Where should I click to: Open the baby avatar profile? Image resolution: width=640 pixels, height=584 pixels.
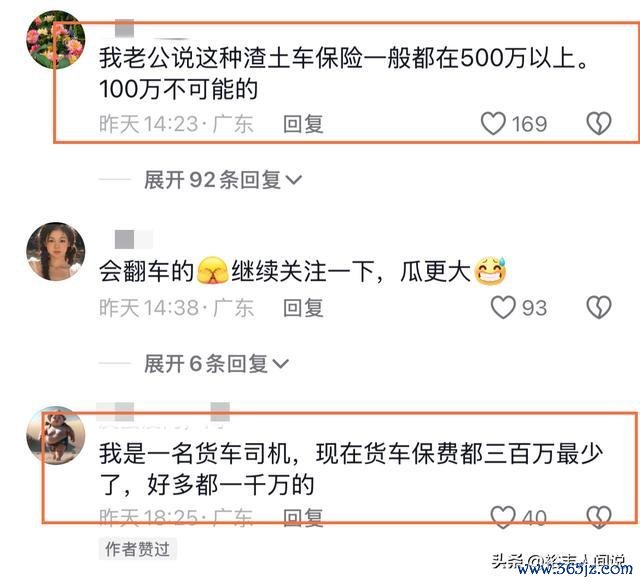pyautogui.click(x=56, y=435)
